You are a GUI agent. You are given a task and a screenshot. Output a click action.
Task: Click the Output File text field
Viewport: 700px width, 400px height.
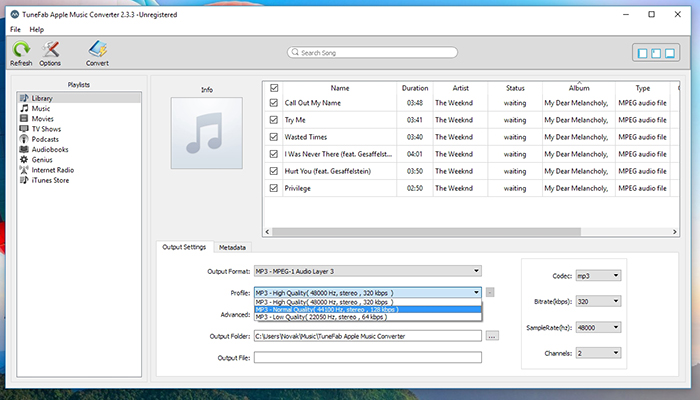368,357
